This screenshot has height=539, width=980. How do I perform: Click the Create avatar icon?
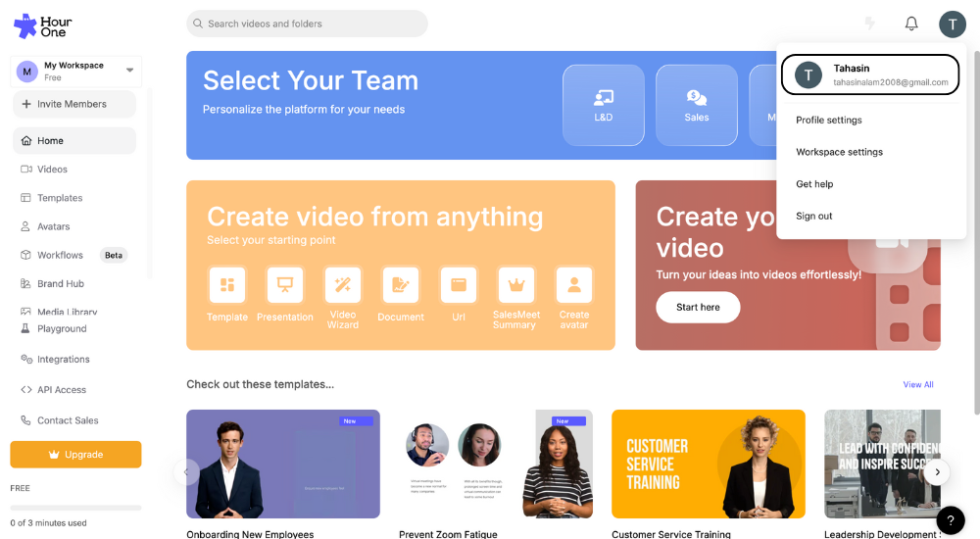pyautogui.click(x=574, y=285)
